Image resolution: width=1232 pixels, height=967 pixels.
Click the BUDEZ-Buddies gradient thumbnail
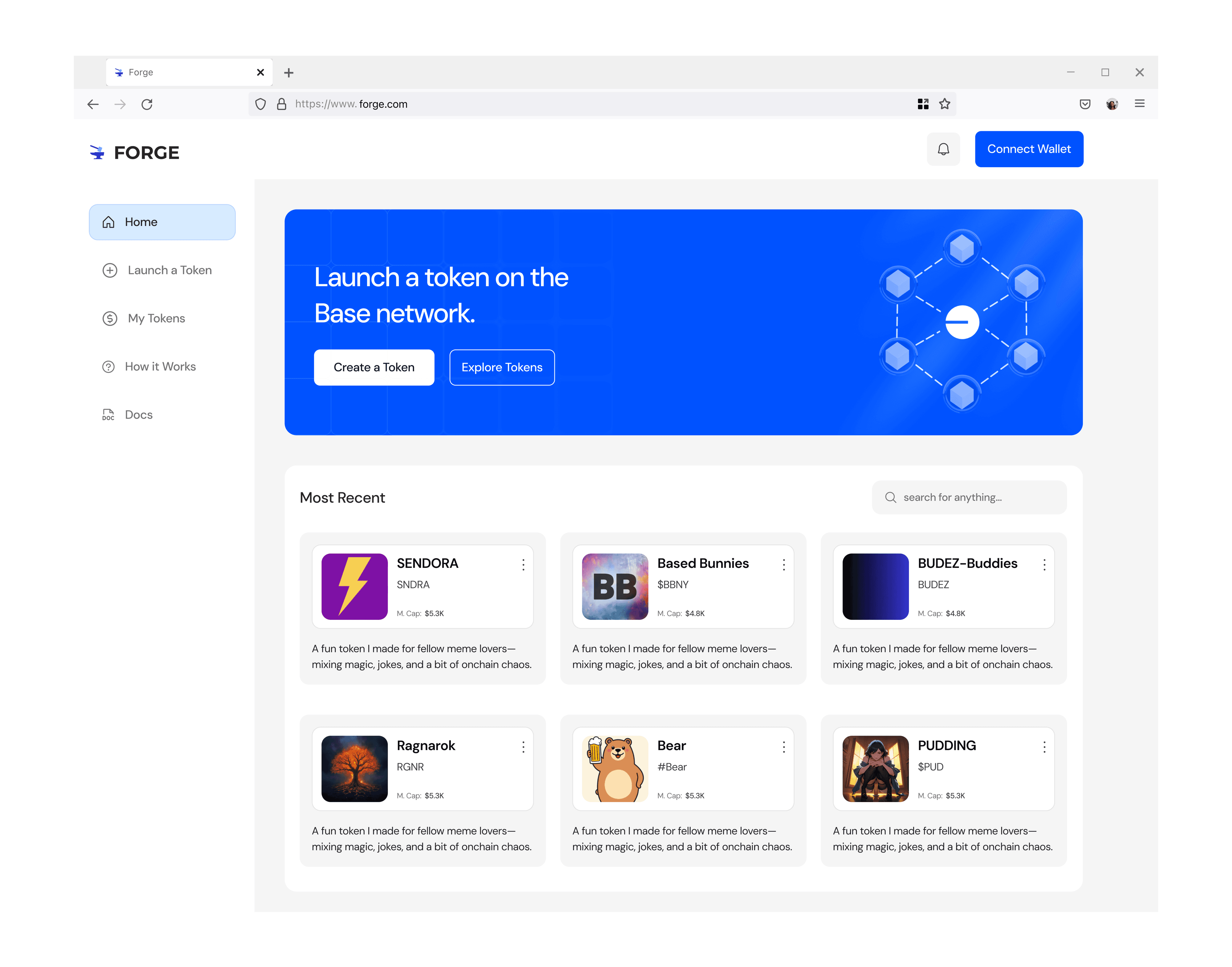click(x=875, y=586)
